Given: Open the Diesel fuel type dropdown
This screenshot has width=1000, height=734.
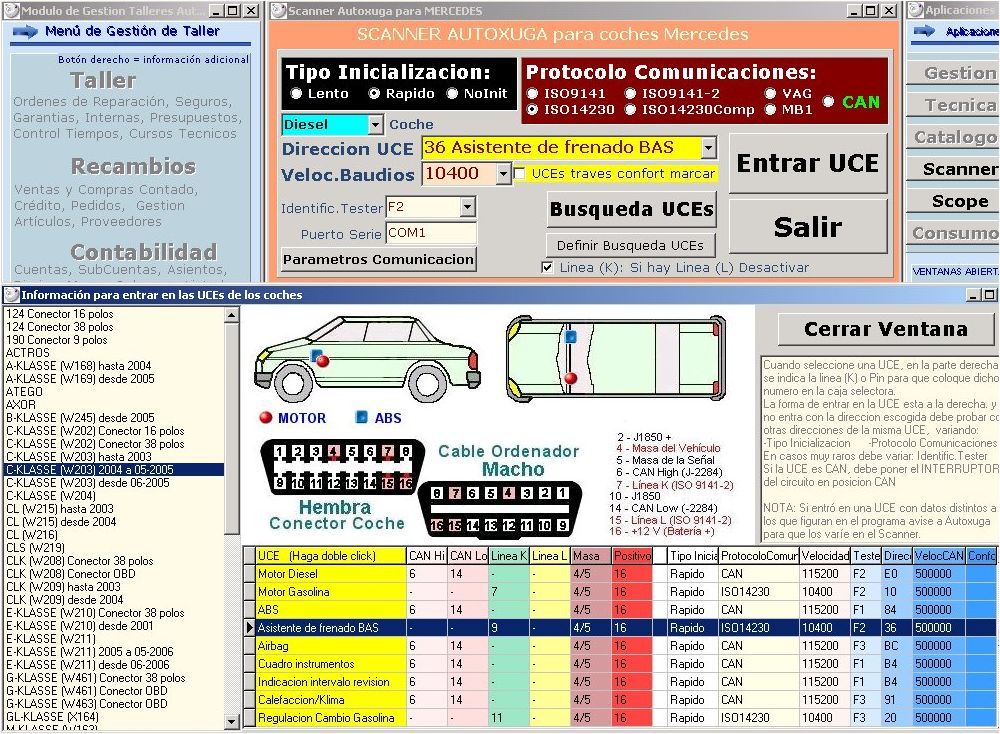Looking at the screenshot, I should coord(376,124).
